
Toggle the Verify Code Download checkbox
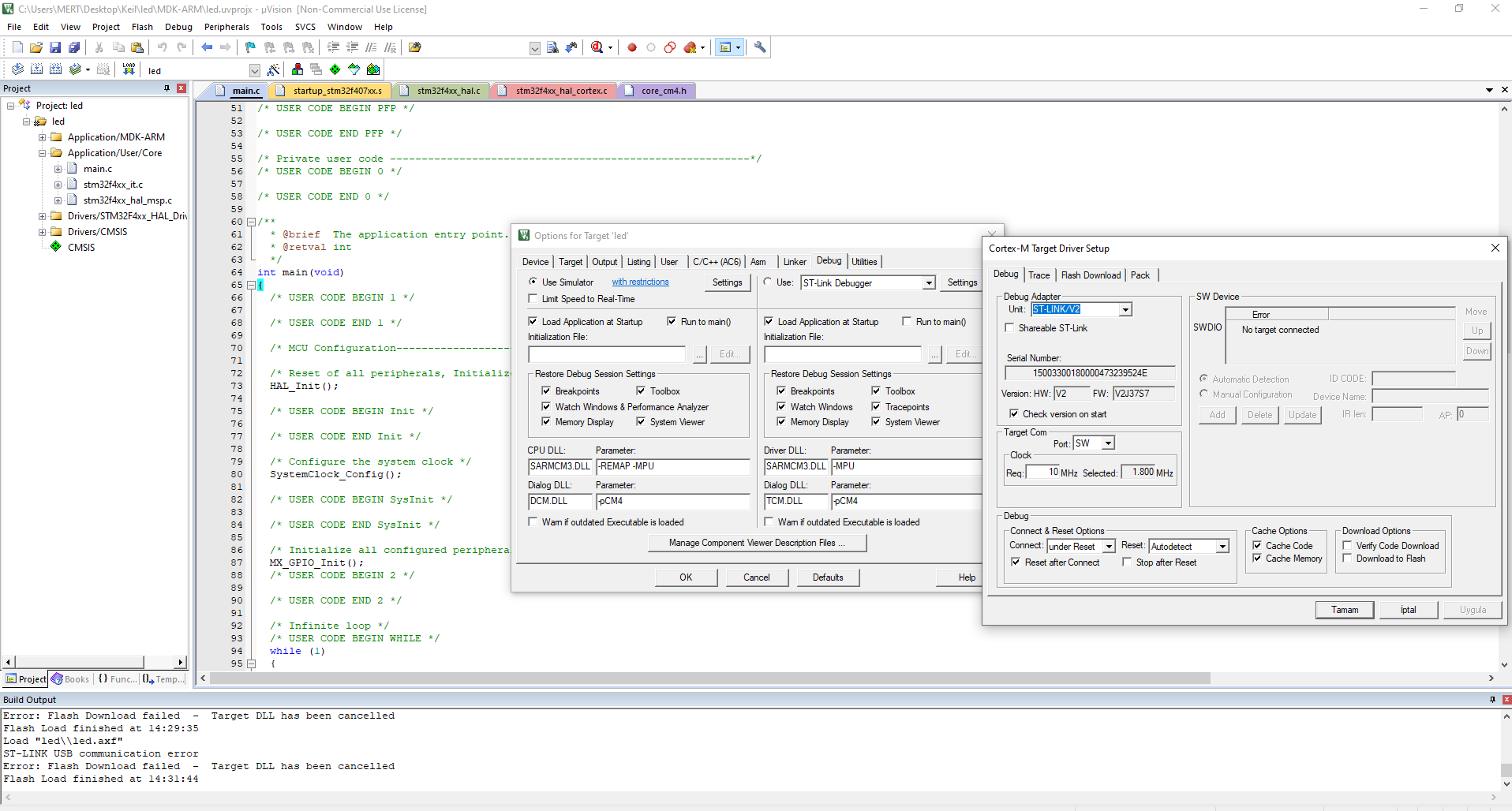[1348, 546]
